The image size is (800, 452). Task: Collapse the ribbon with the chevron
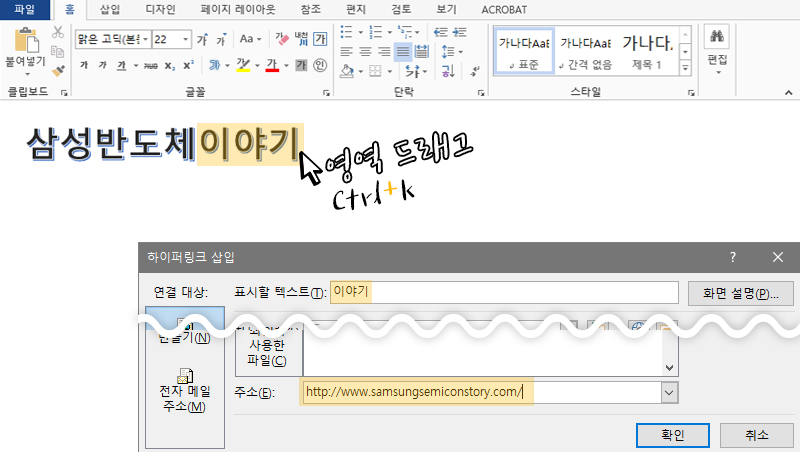[789, 93]
